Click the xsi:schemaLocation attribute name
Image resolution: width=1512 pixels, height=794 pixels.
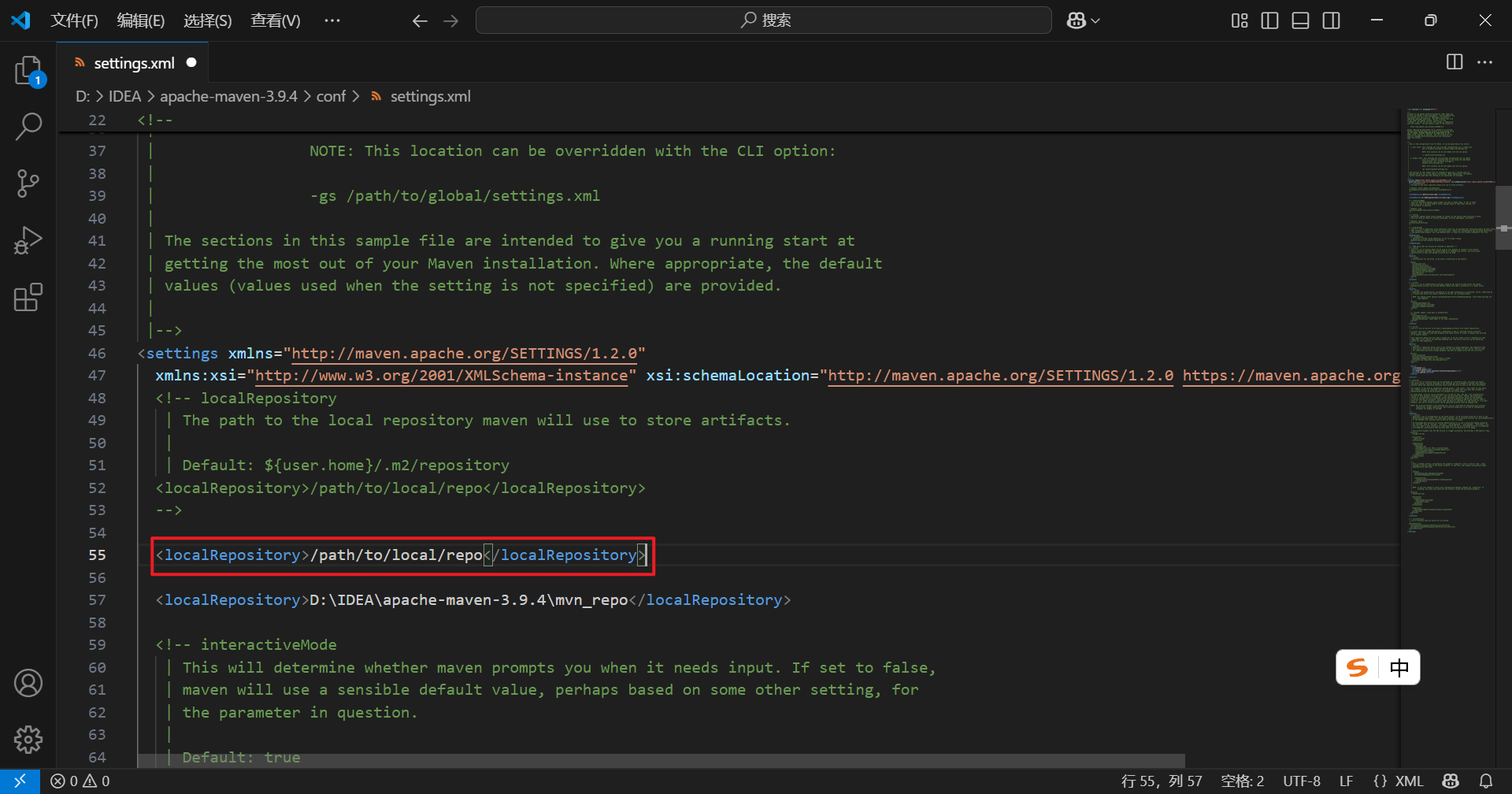pyautogui.click(x=728, y=376)
